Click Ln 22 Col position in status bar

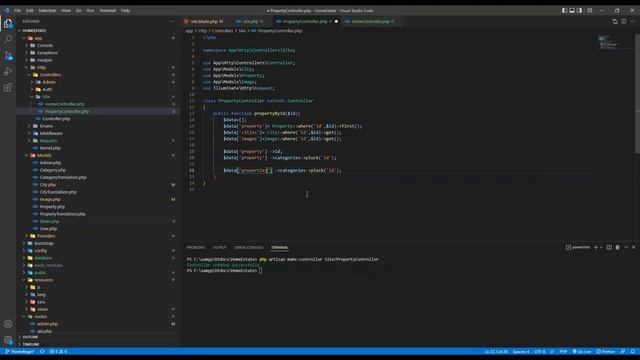pyautogui.click(x=496, y=351)
